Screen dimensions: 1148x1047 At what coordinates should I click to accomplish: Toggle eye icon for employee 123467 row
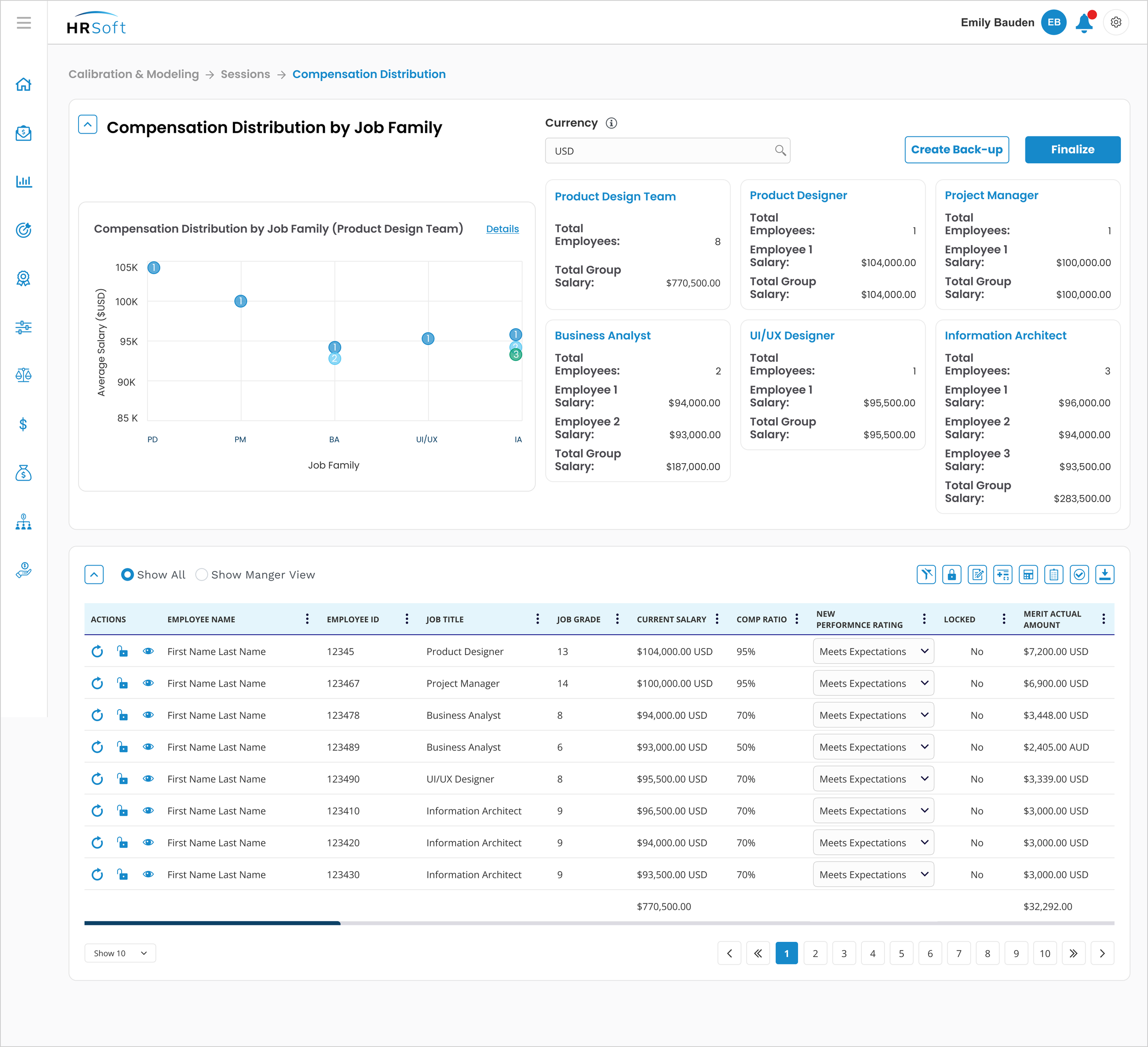(x=148, y=683)
